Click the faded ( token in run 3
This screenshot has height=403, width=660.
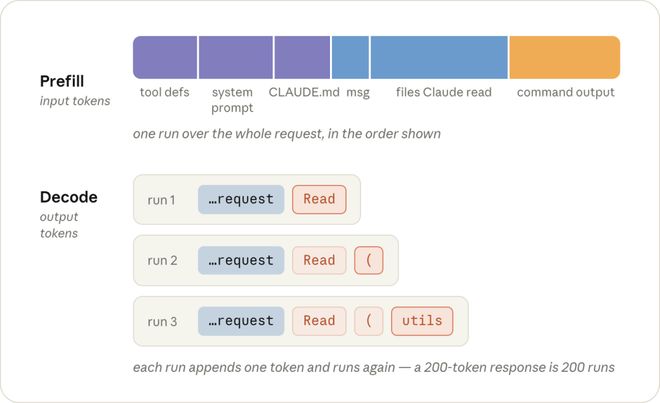[369, 321]
